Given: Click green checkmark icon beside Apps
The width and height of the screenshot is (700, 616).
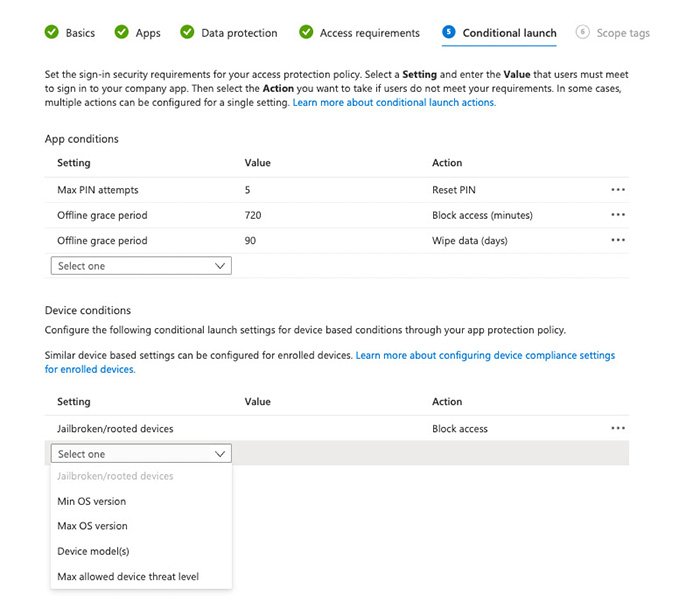Looking at the screenshot, I should coord(121,32).
